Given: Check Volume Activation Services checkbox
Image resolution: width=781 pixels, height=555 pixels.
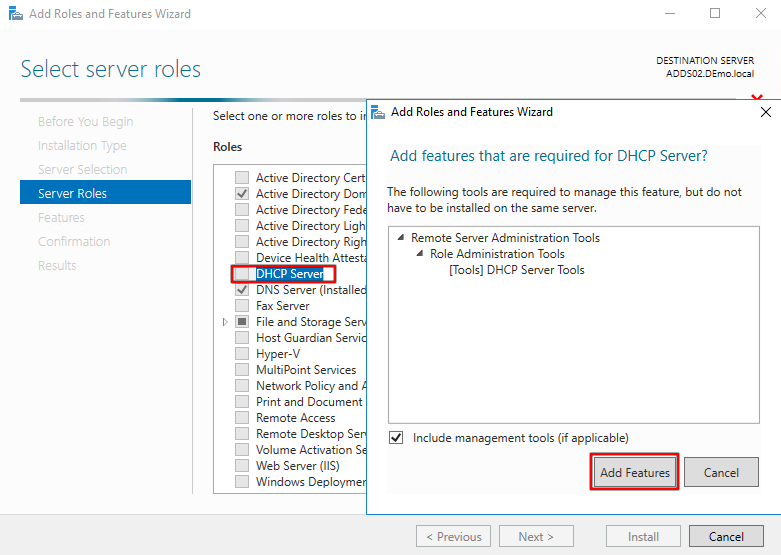Looking at the screenshot, I should click(242, 449).
